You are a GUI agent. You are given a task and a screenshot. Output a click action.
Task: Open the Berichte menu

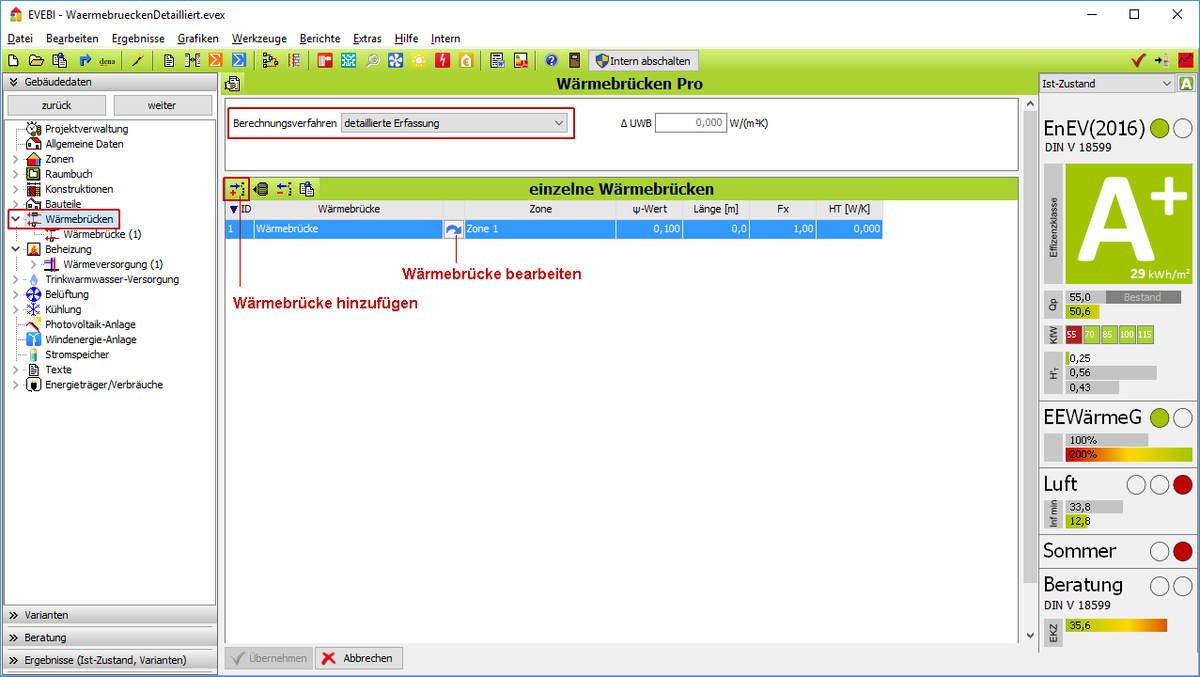tap(320, 38)
